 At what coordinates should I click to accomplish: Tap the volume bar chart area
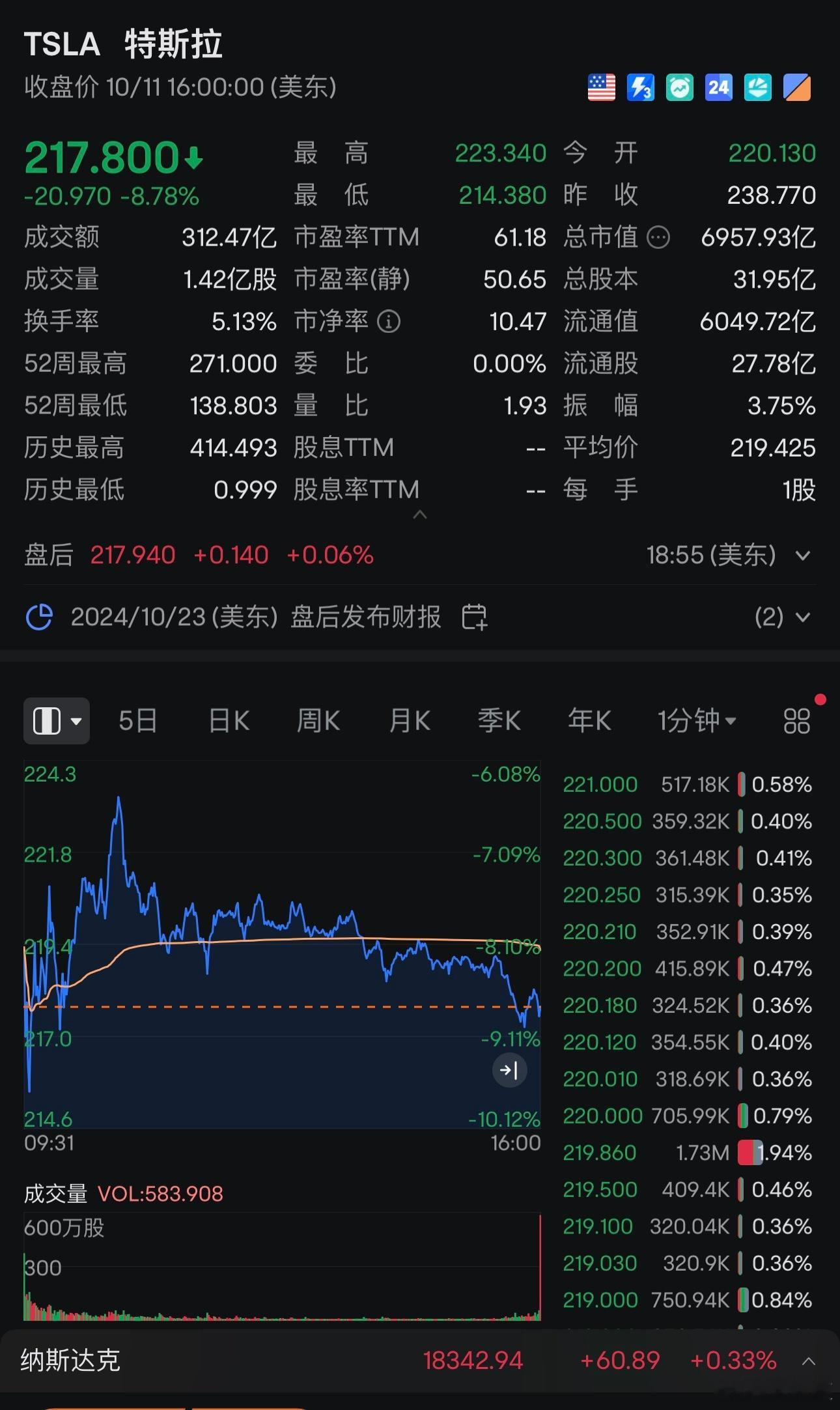click(282, 1266)
